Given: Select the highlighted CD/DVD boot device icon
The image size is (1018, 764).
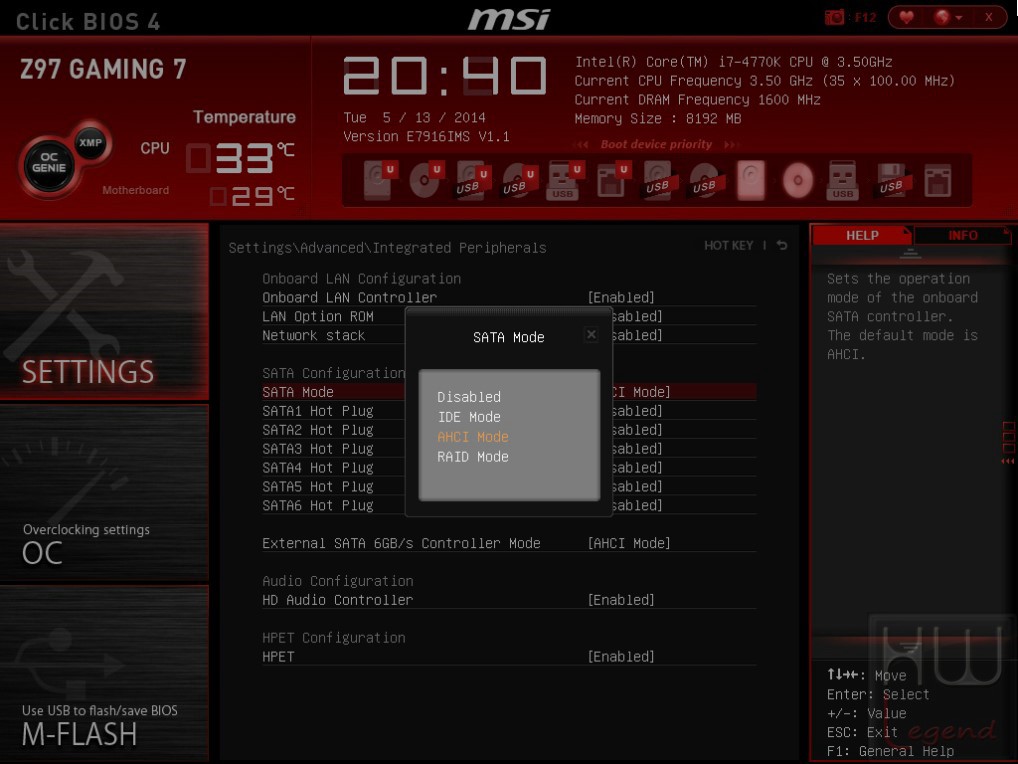Looking at the screenshot, I should (x=798, y=179).
